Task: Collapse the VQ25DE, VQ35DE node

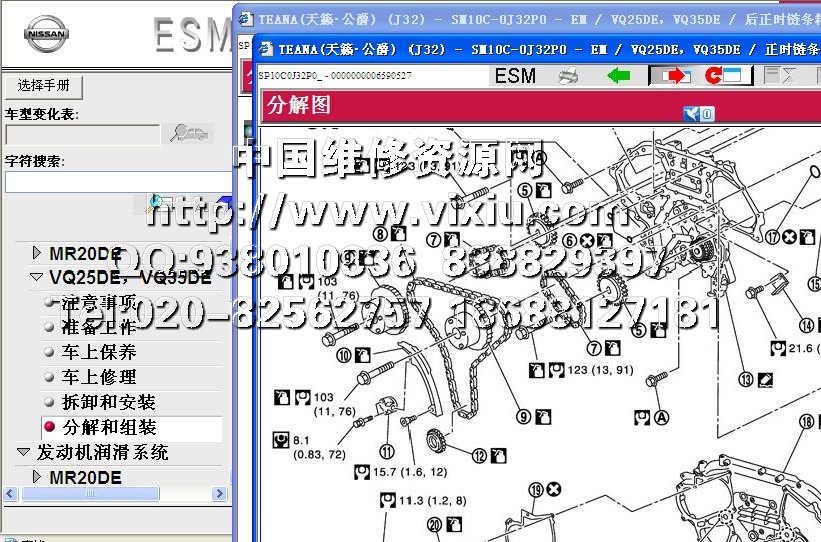Action: click(x=36, y=278)
